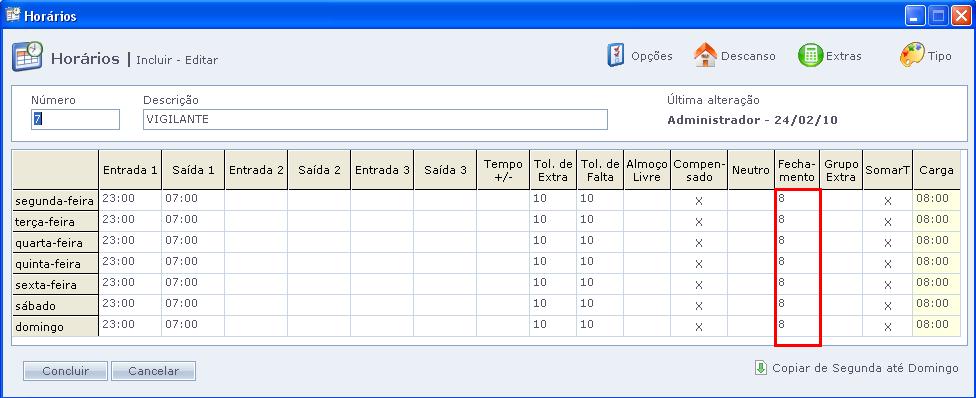
Task: Click the Saída 1 column header
Action: click(x=193, y=169)
